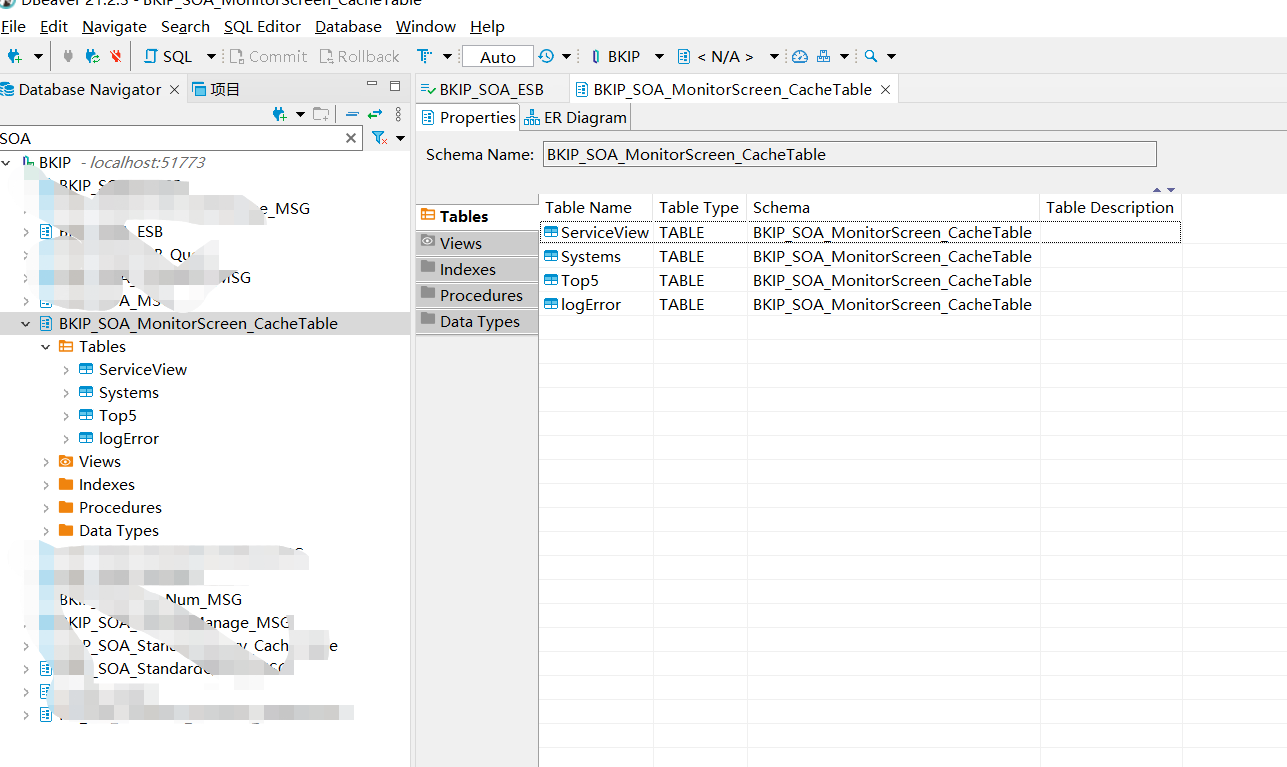Click the search magnifier icon in toolbar
This screenshot has width=1287, height=767.
[871, 57]
